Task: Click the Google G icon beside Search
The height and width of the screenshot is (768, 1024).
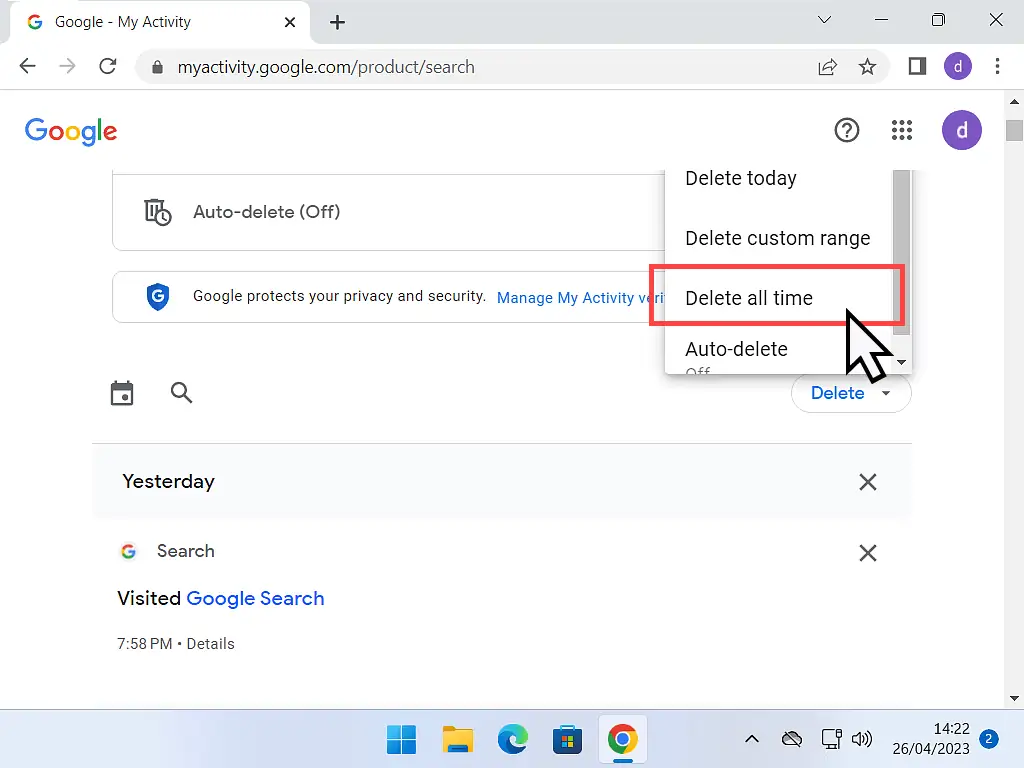Action: tap(129, 551)
